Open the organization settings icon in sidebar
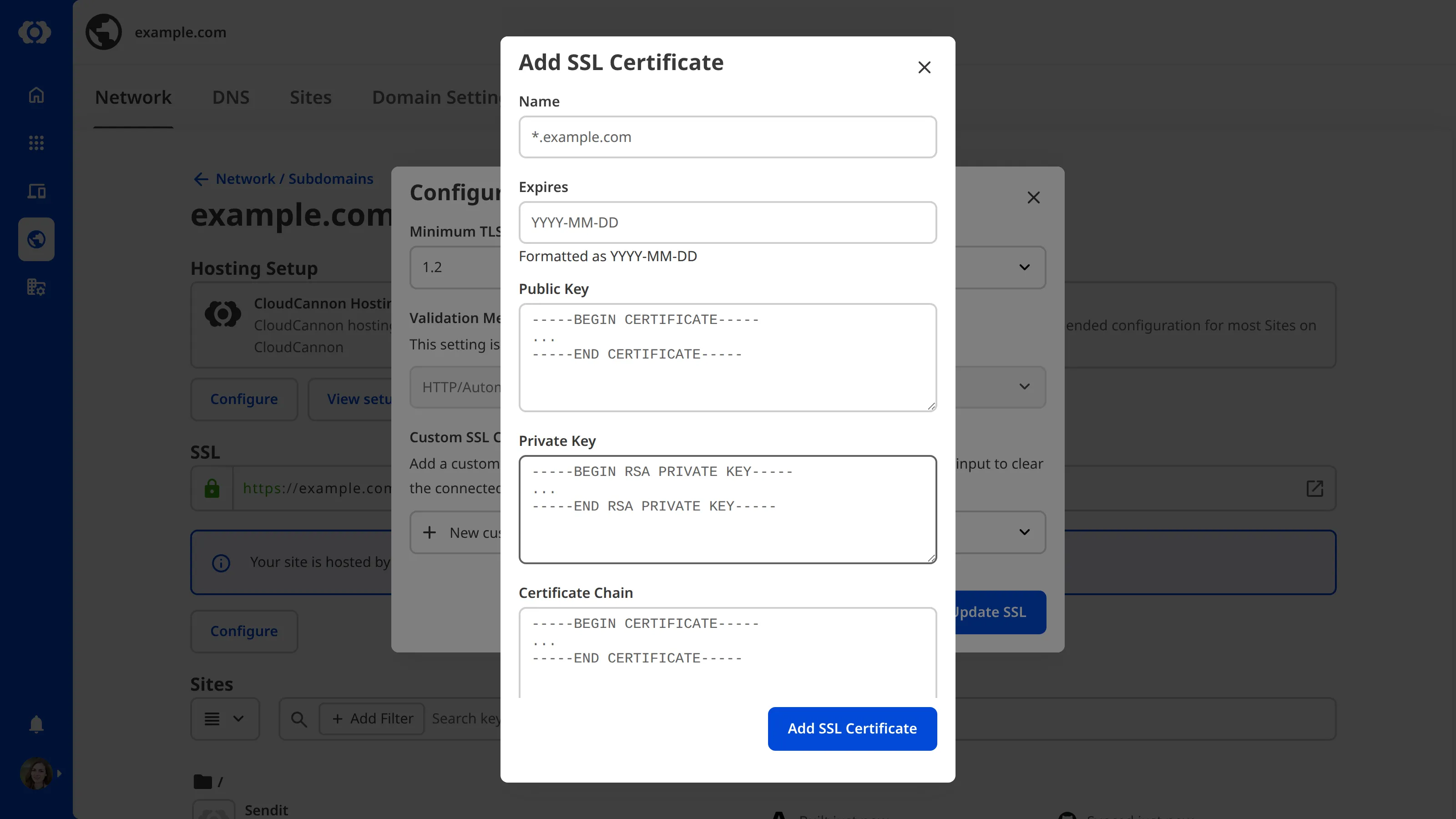The image size is (1456, 819). point(35,287)
